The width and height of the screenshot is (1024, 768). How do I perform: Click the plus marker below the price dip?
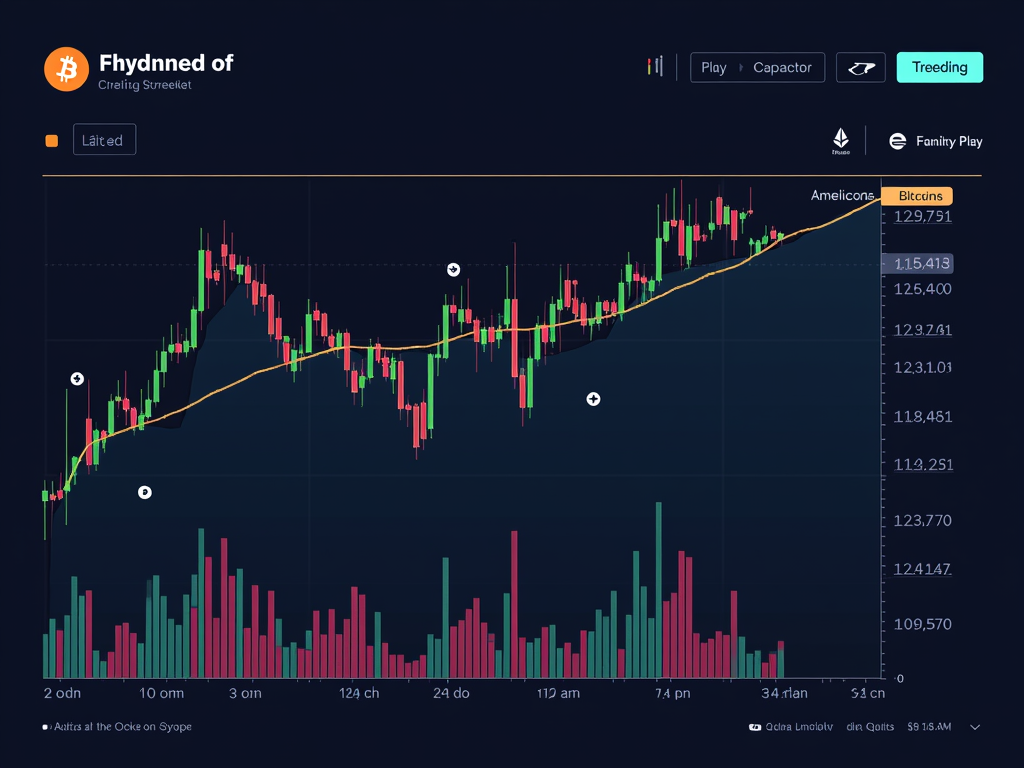593,399
